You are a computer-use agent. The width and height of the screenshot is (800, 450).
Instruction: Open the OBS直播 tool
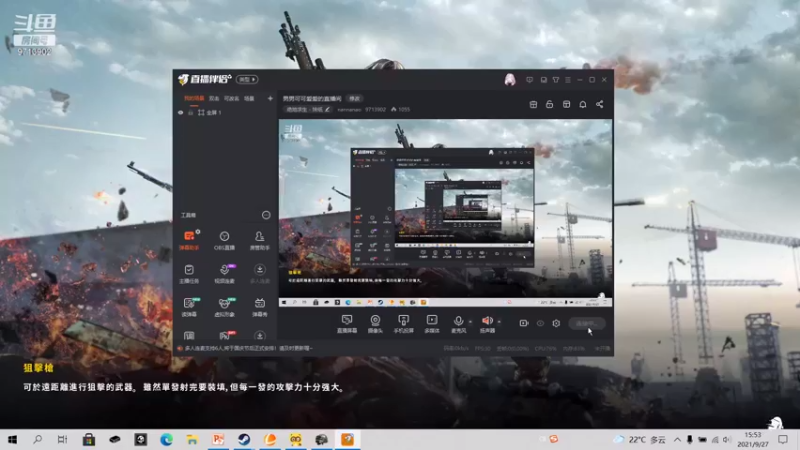click(224, 240)
